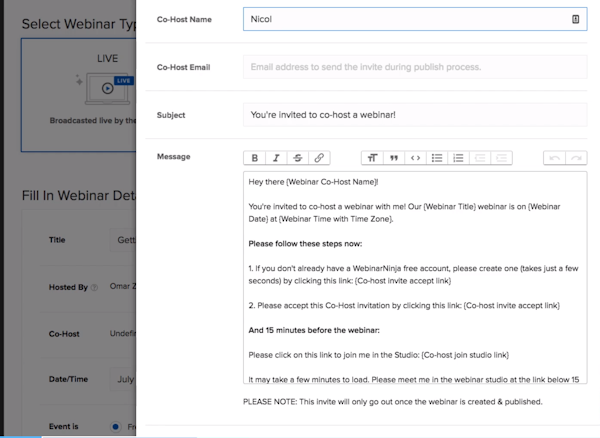Click the Co-Host Name input field
Image resolution: width=600 pixels, height=438 pixels.
tap(400, 19)
